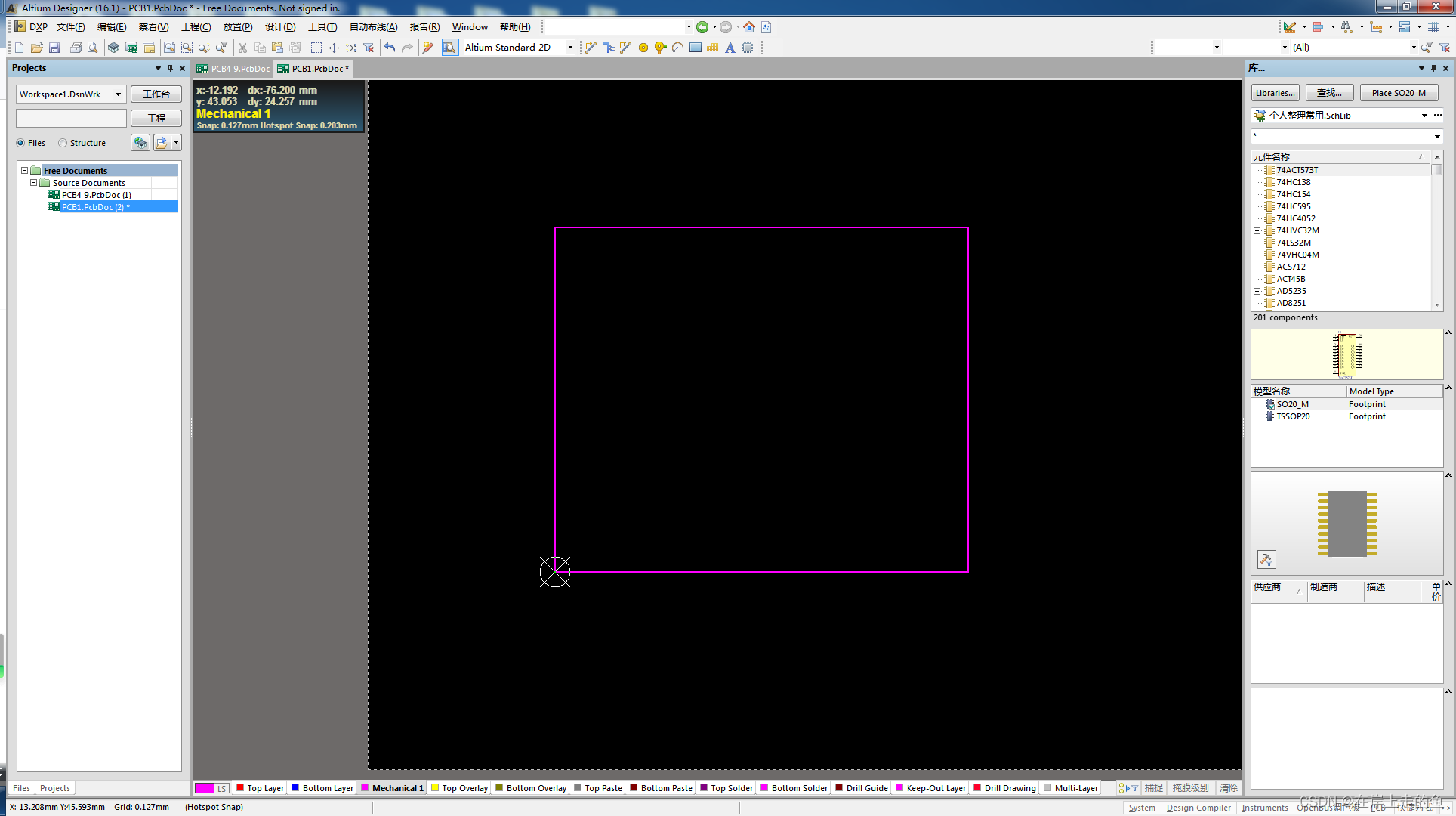The width and height of the screenshot is (1456, 816).
Task: Click the magenta LS layer color swatch
Action: (x=205, y=788)
